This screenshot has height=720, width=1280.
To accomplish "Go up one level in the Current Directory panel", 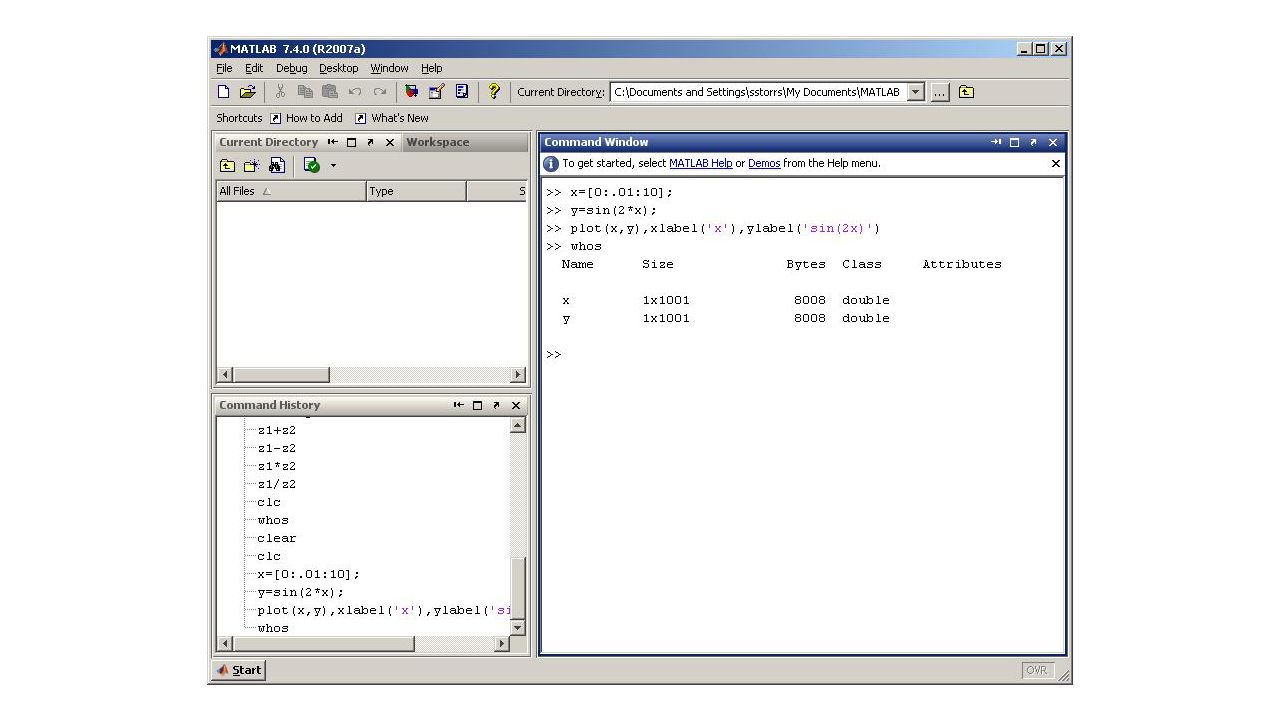I will [x=228, y=166].
